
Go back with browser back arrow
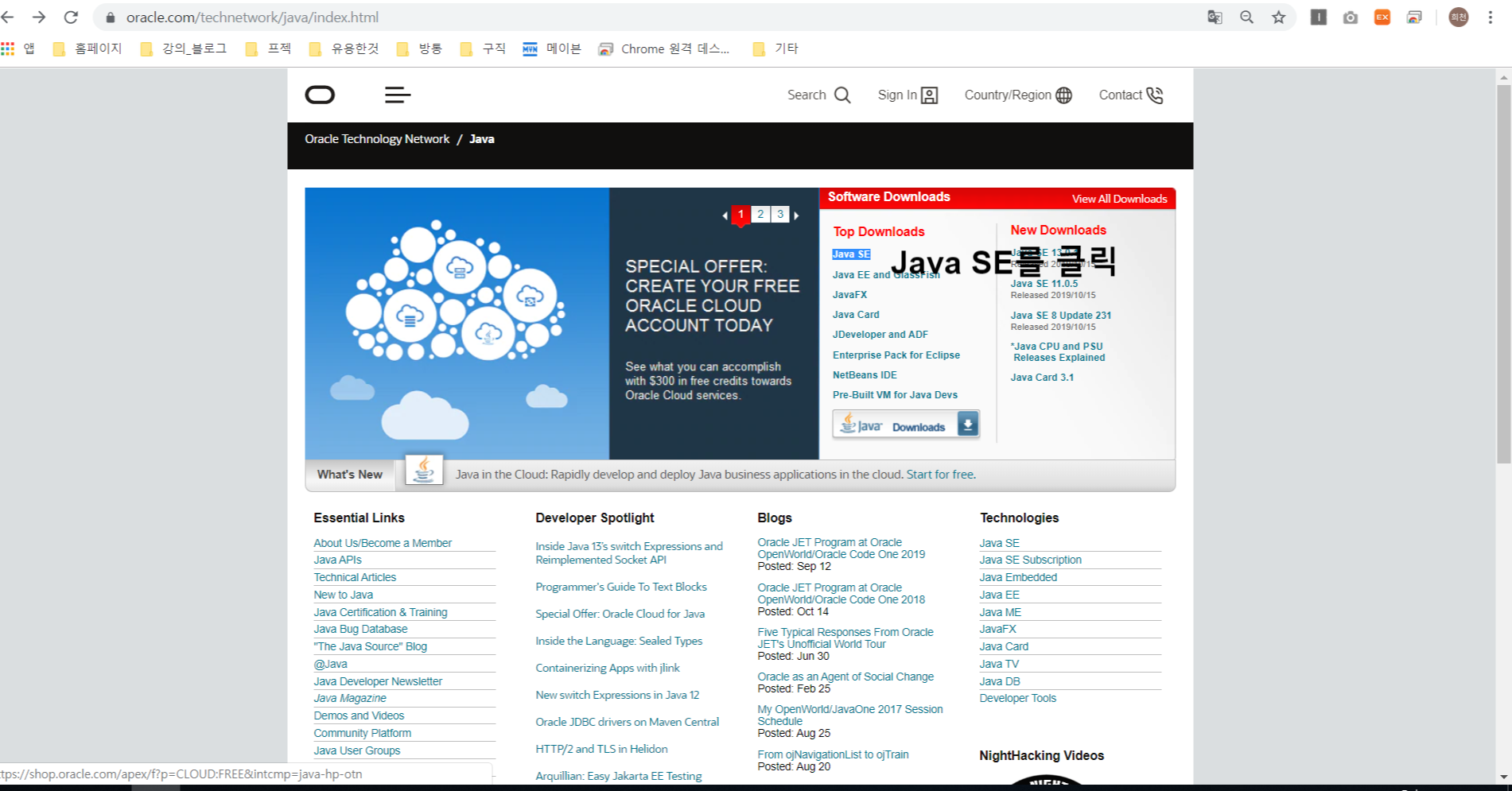(x=9, y=17)
